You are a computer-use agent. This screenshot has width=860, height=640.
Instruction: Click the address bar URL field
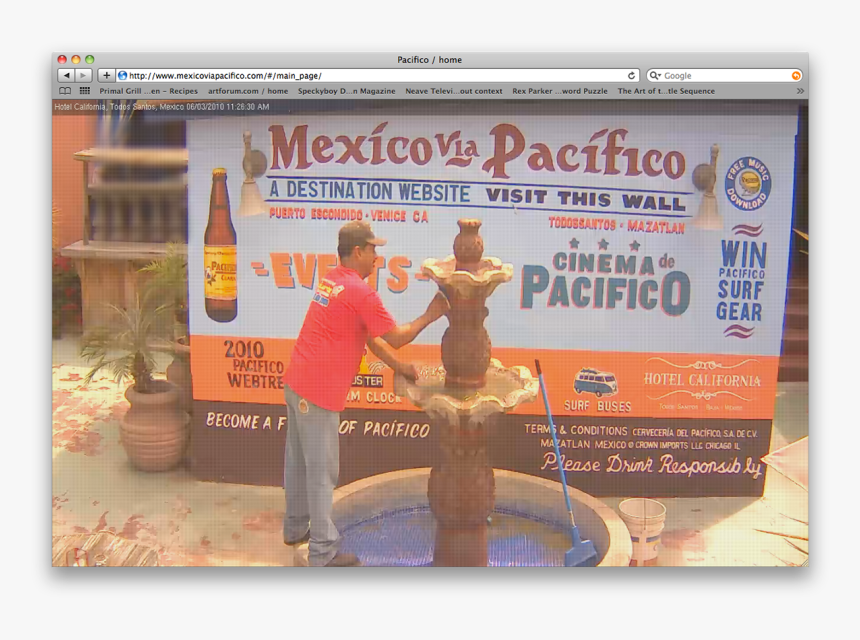pyautogui.click(x=377, y=76)
